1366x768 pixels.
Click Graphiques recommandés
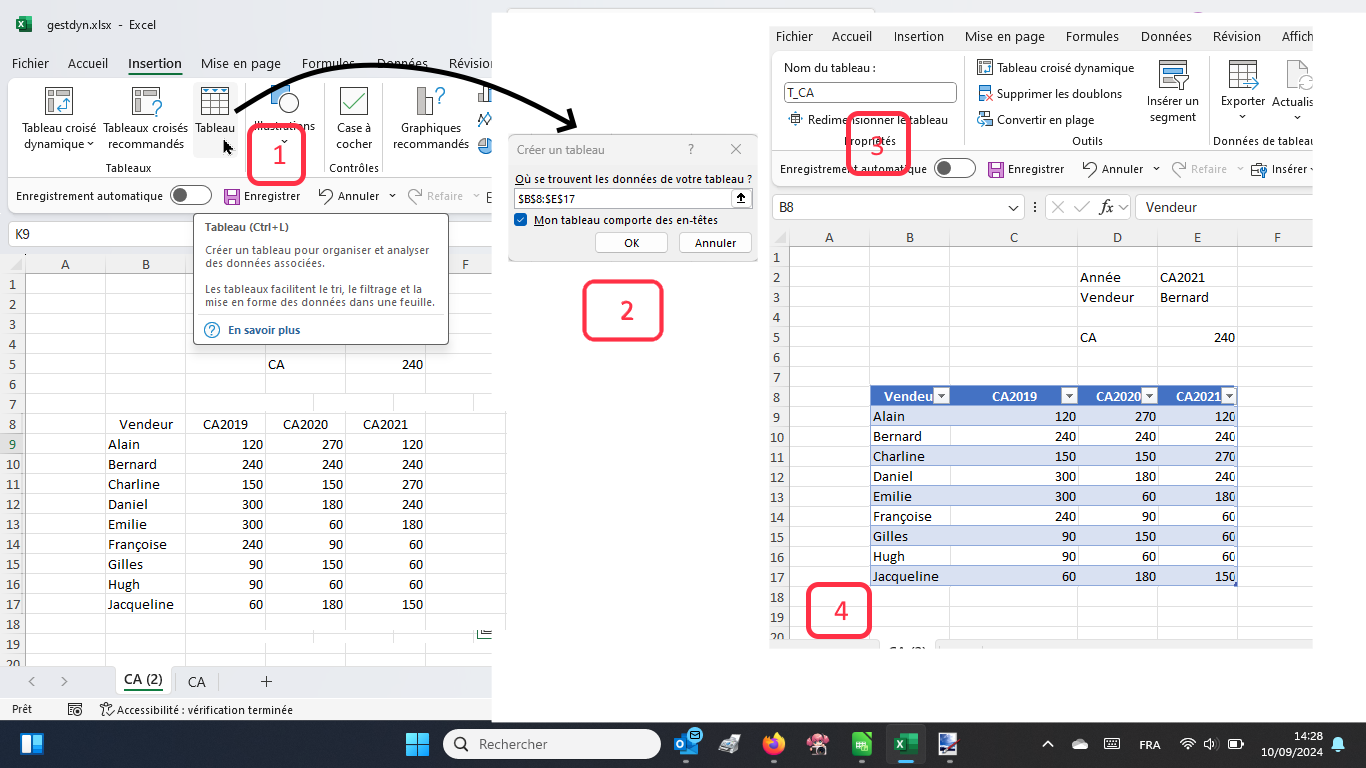tap(429, 115)
